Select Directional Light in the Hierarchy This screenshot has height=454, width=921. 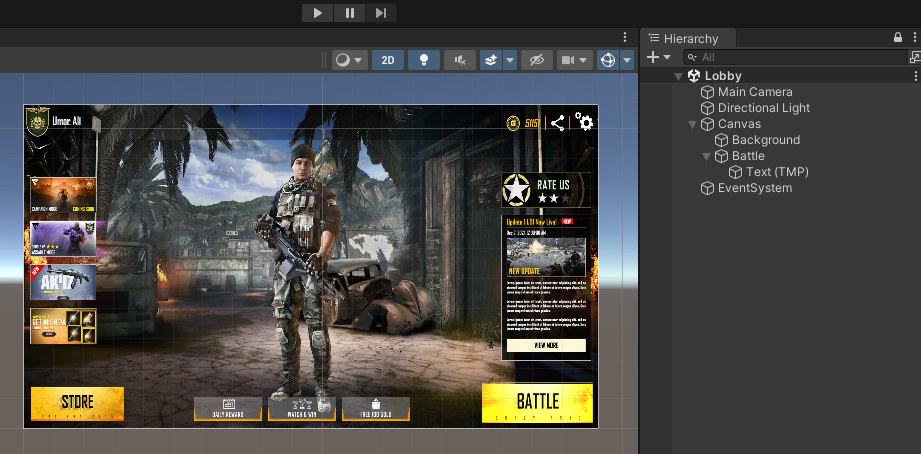click(764, 108)
